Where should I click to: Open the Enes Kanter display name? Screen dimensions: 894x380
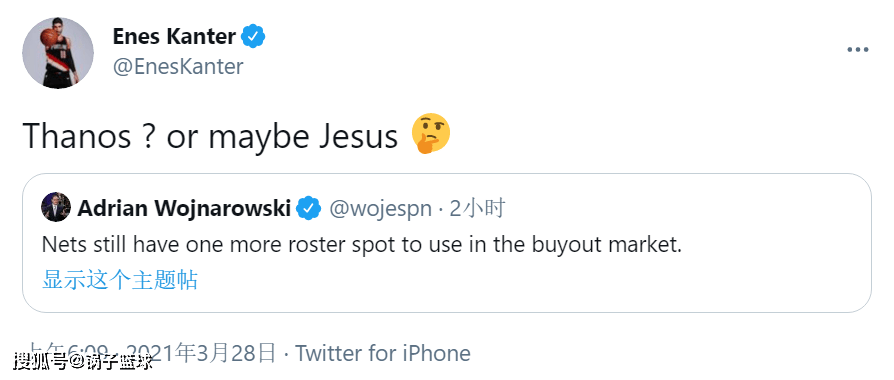click(174, 37)
